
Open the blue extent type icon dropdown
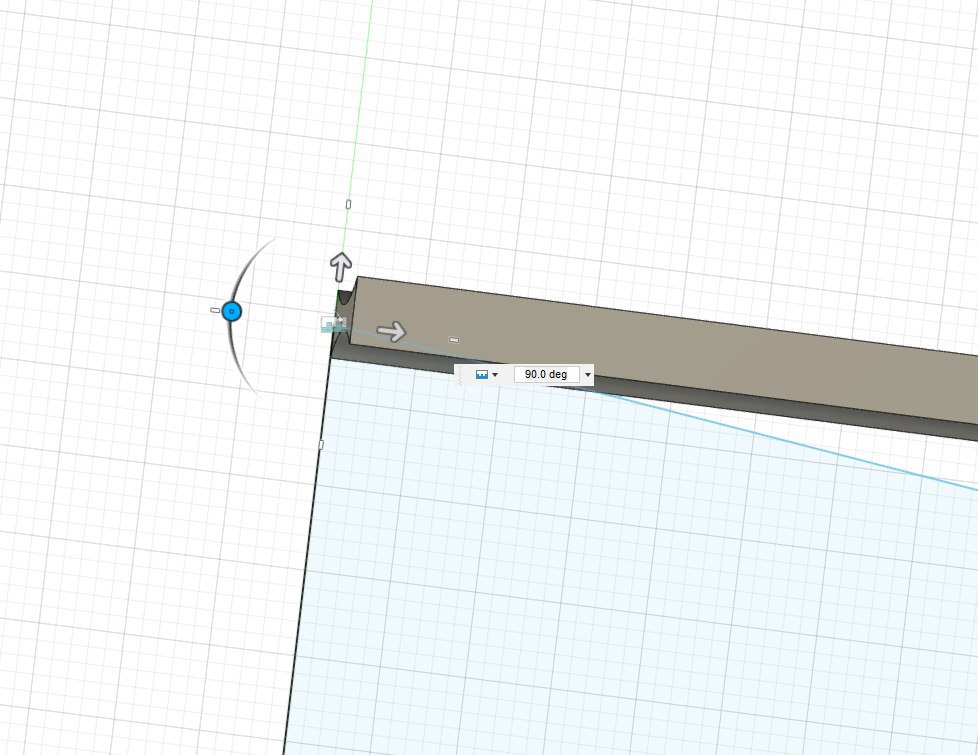coord(487,374)
